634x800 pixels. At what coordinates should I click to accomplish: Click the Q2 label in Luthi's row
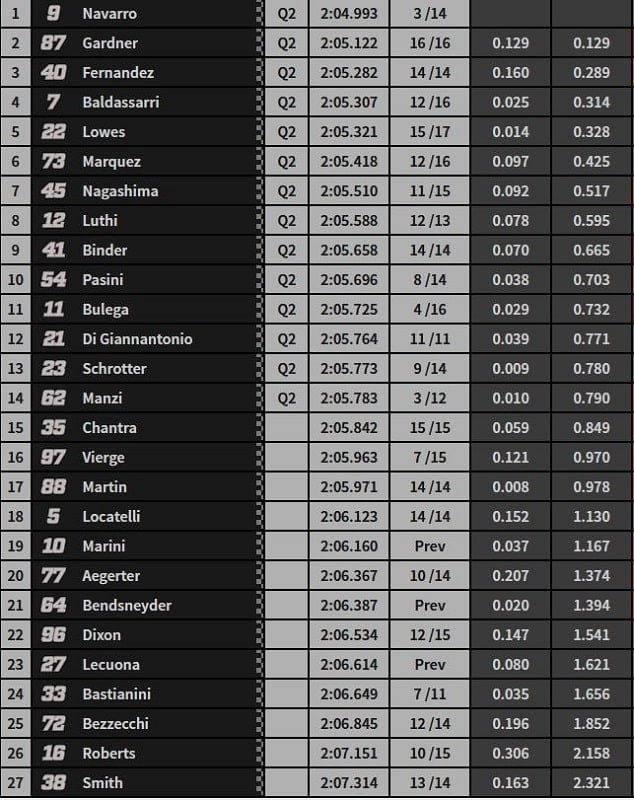[x=287, y=220]
